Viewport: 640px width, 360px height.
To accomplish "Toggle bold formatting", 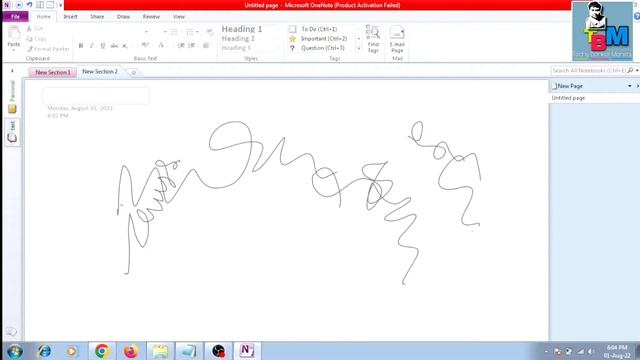I will tap(81, 46).
